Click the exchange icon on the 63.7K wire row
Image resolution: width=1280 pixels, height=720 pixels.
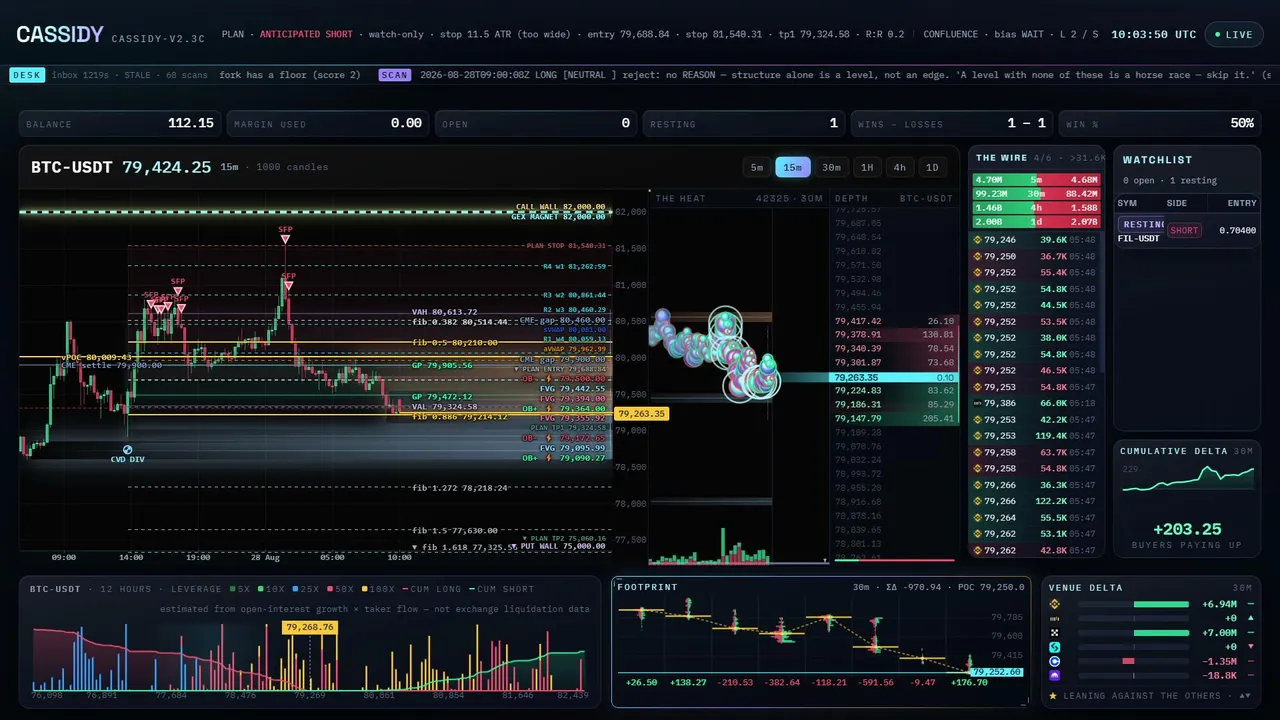click(x=978, y=452)
